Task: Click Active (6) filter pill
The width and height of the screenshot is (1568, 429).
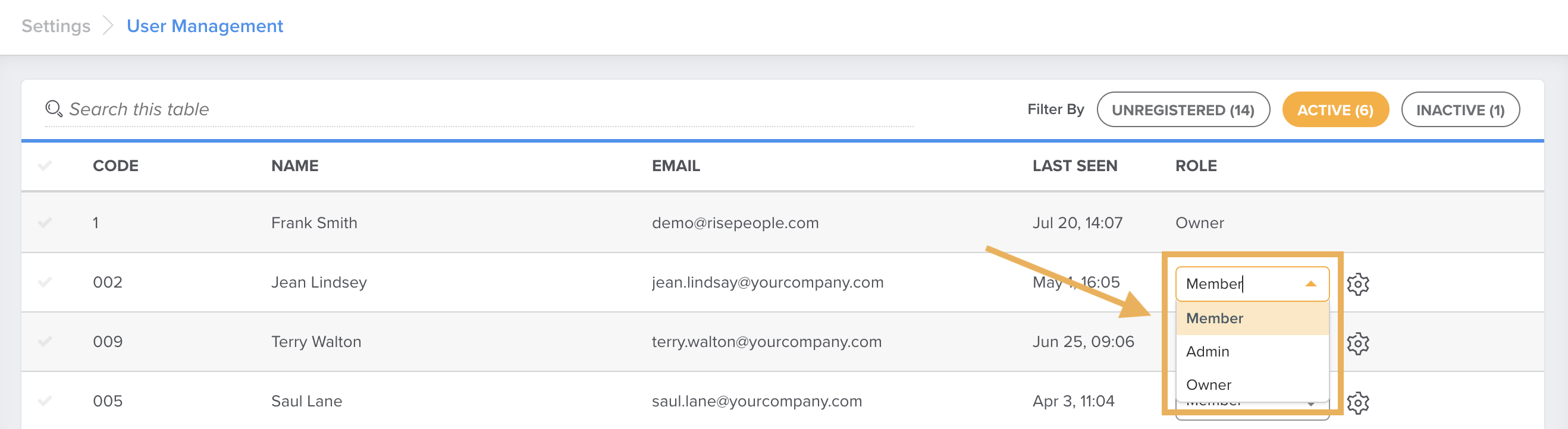Action: click(1335, 110)
